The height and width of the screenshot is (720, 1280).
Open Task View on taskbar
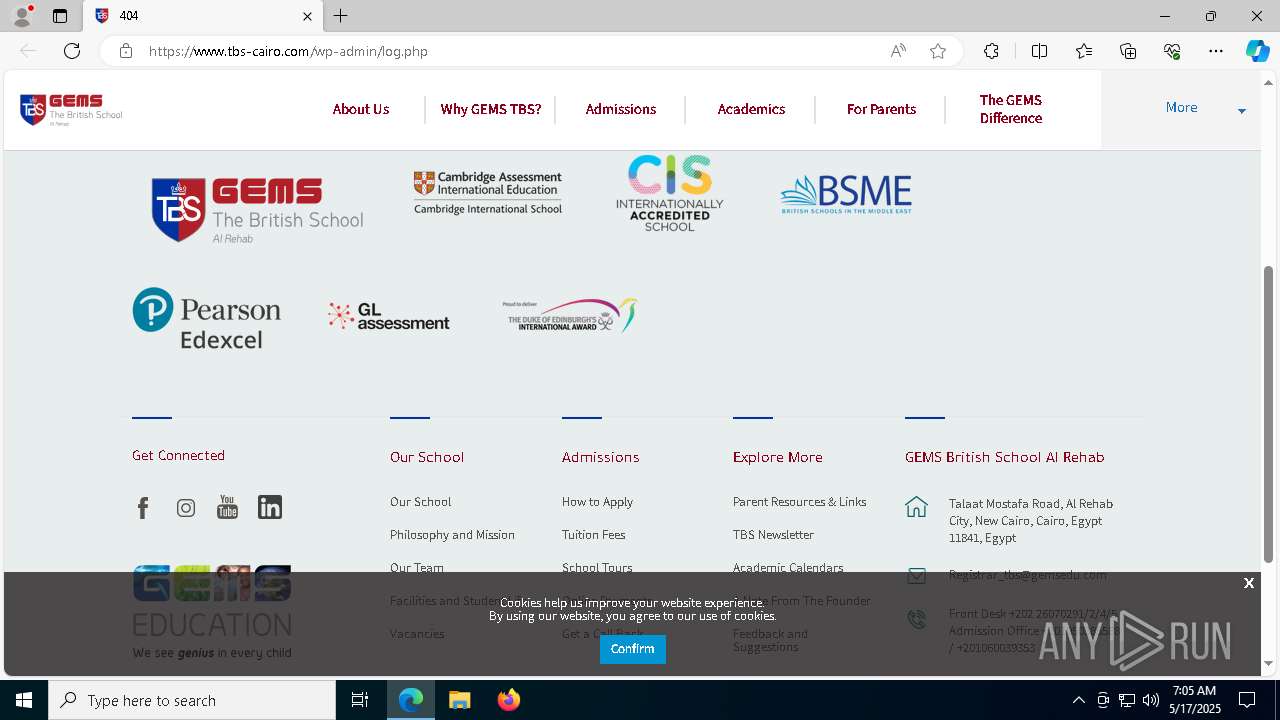point(360,700)
